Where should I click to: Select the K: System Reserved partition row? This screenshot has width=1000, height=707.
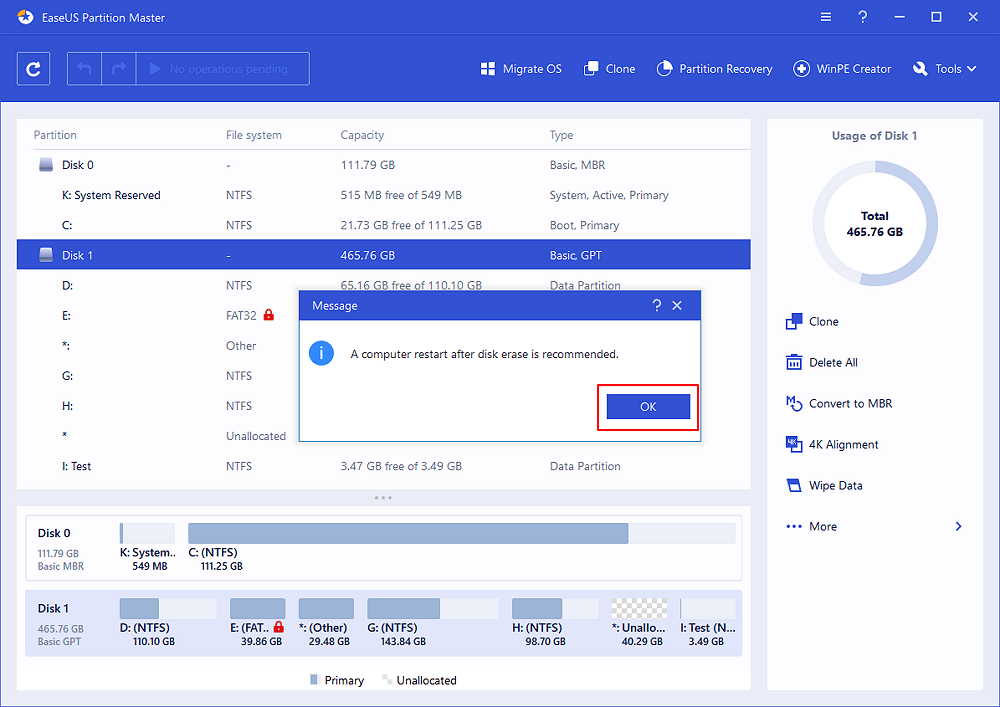pos(383,195)
